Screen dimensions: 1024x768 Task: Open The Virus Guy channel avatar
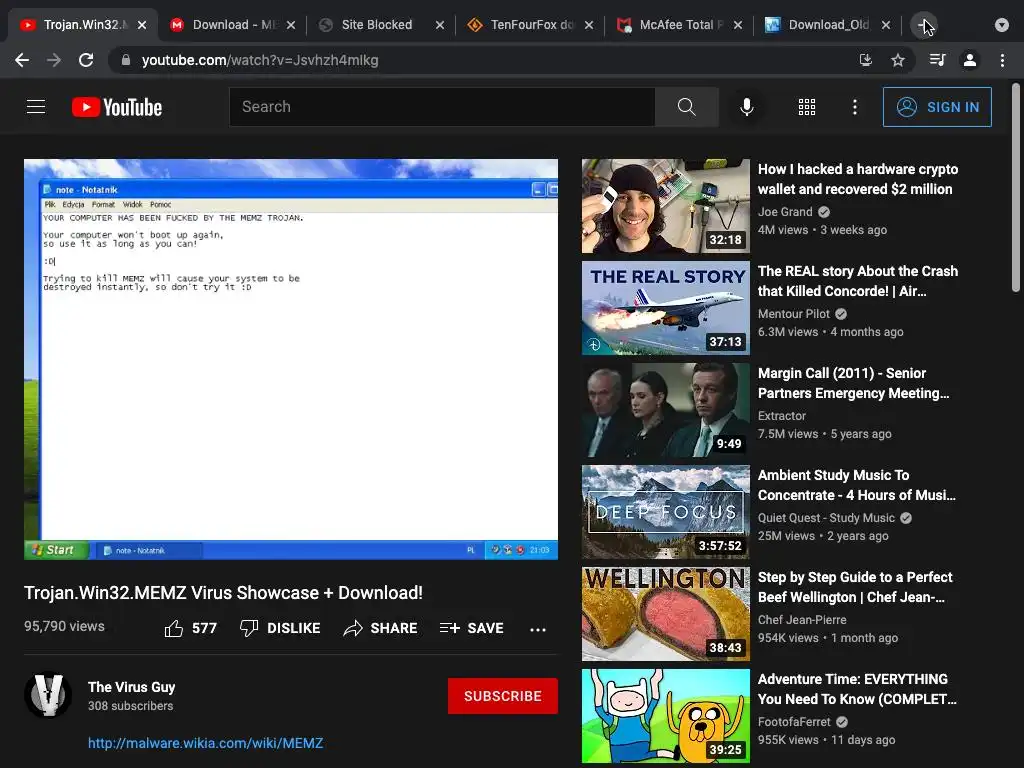(x=48, y=695)
